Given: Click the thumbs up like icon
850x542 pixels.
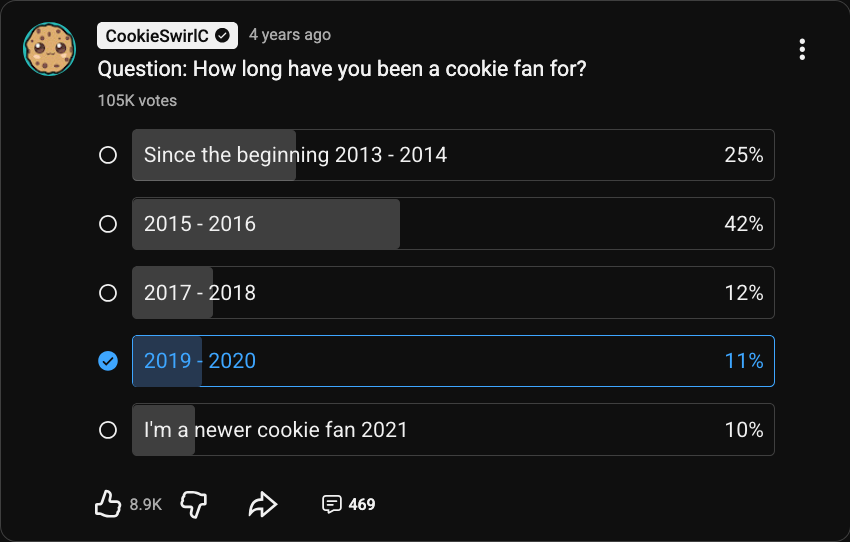Looking at the screenshot, I should pos(108,504).
